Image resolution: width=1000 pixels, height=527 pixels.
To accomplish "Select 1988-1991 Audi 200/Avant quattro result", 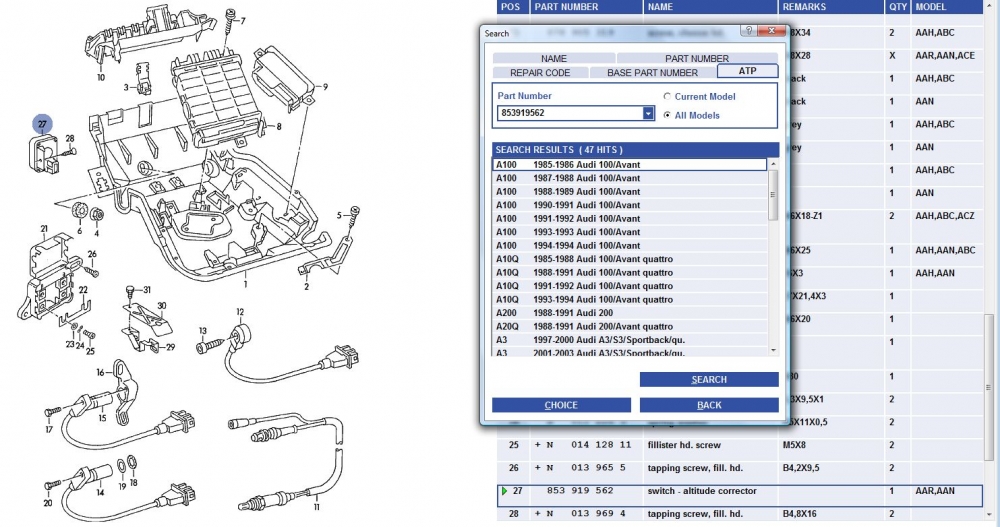I will pyautogui.click(x=630, y=327).
